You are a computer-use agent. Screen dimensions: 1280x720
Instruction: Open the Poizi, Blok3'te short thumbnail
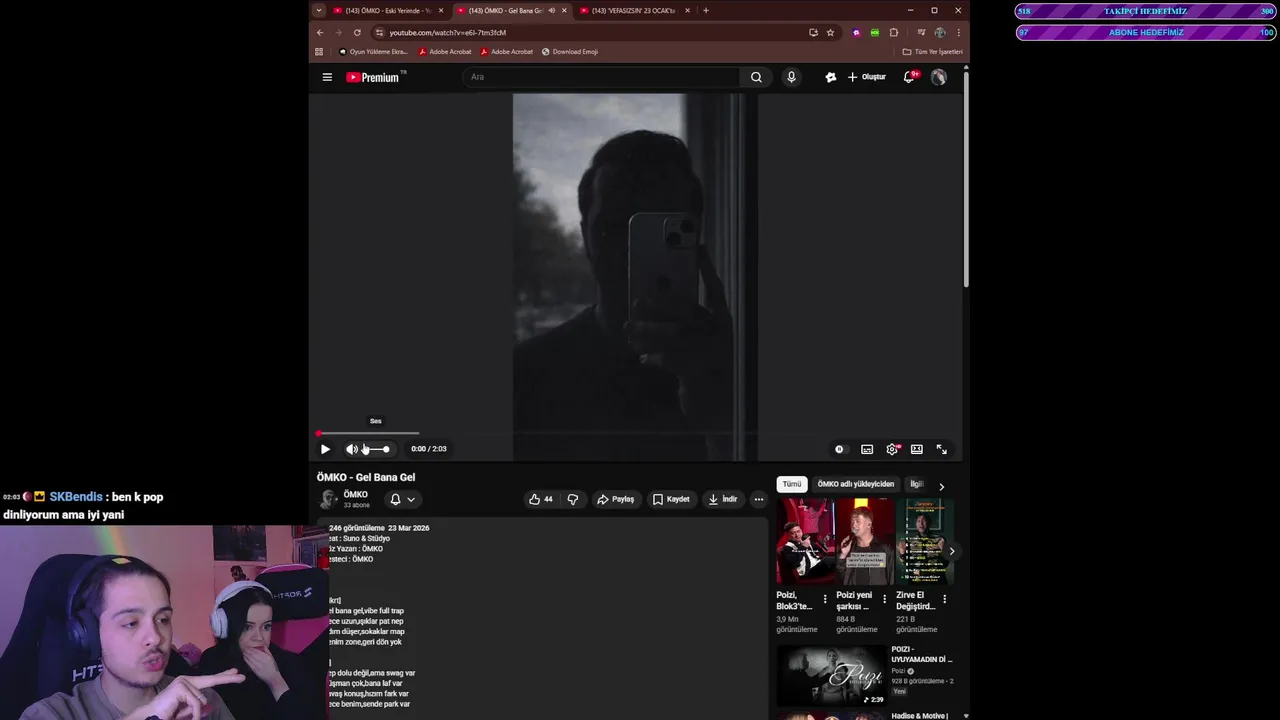pyautogui.click(x=805, y=541)
